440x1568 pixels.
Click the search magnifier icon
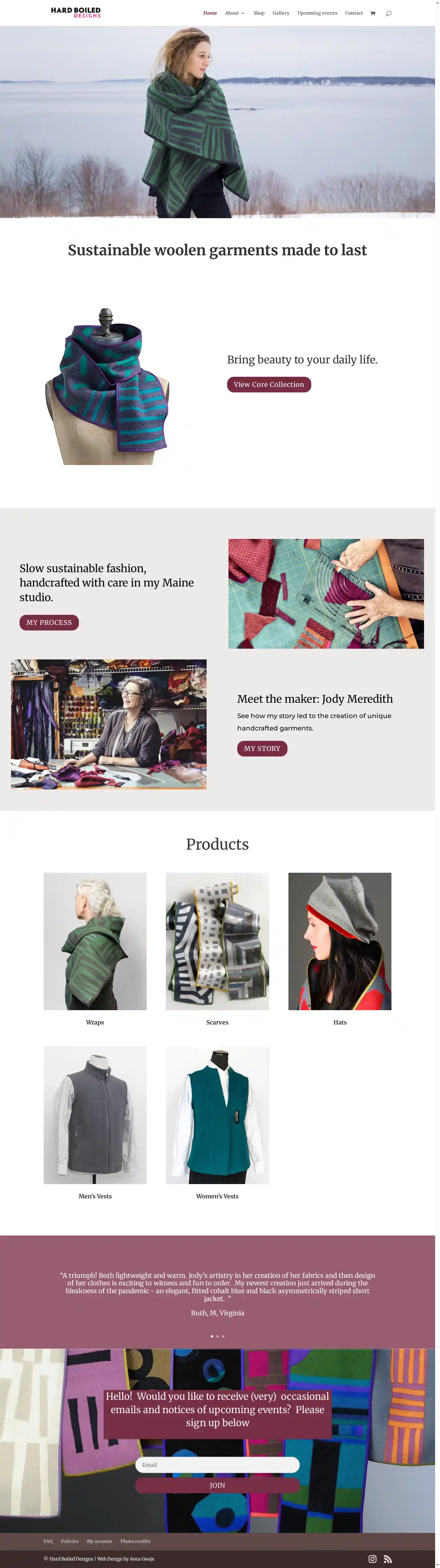pos(388,13)
